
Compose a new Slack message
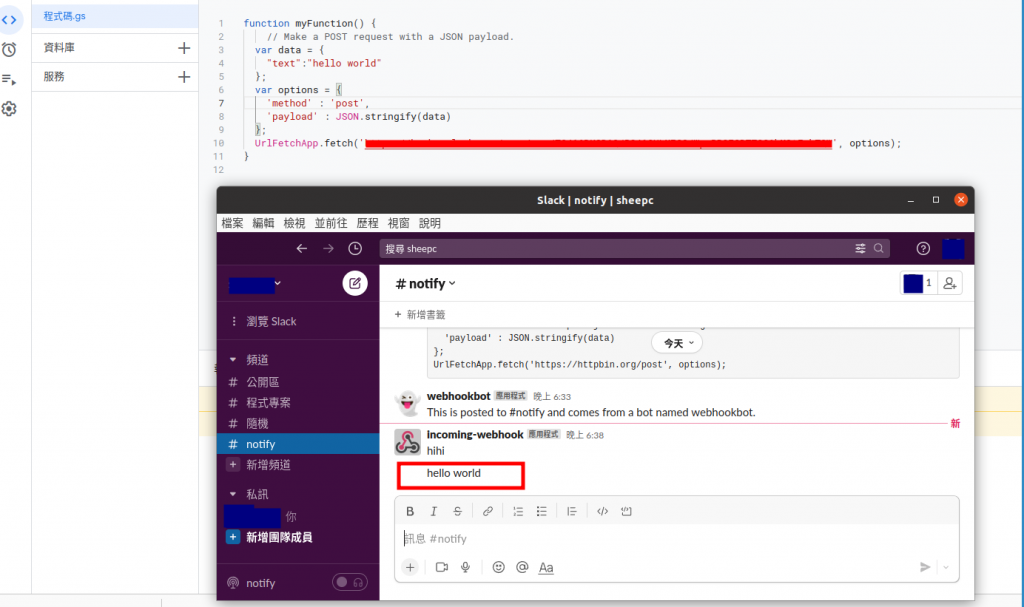click(x=355, y=283)
